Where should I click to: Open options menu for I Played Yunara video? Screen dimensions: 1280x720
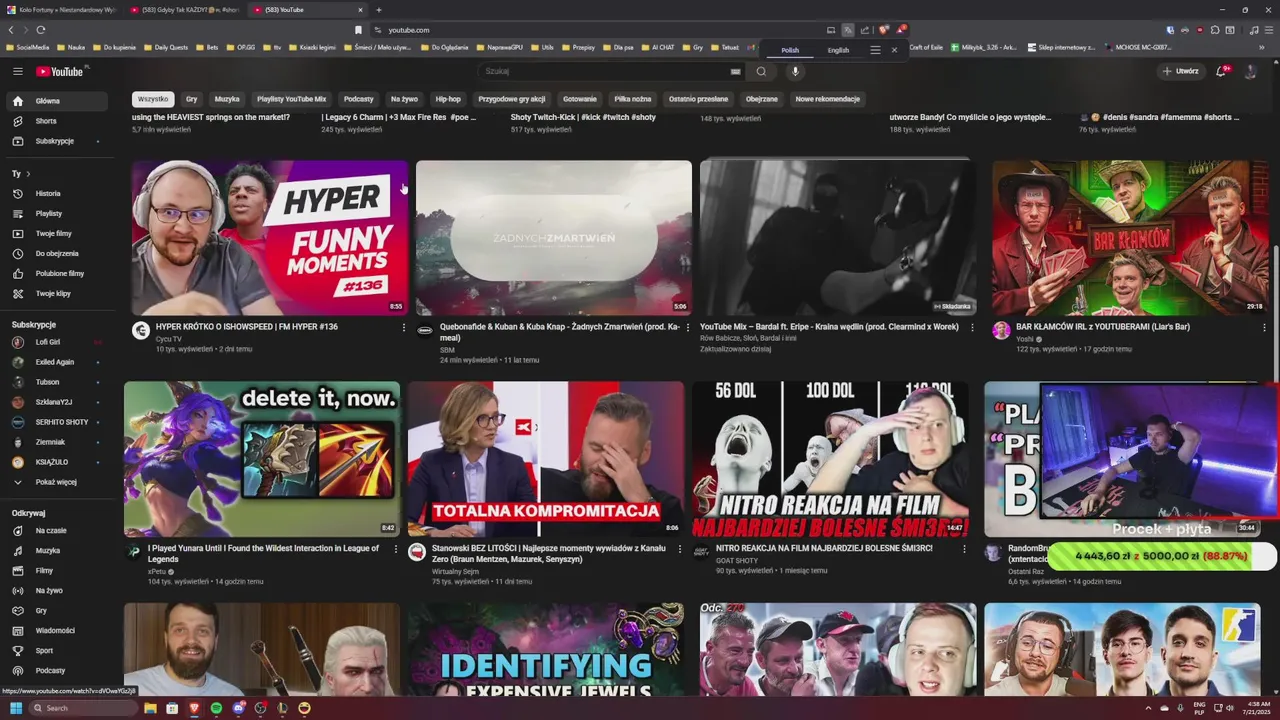tap(396, 549)
